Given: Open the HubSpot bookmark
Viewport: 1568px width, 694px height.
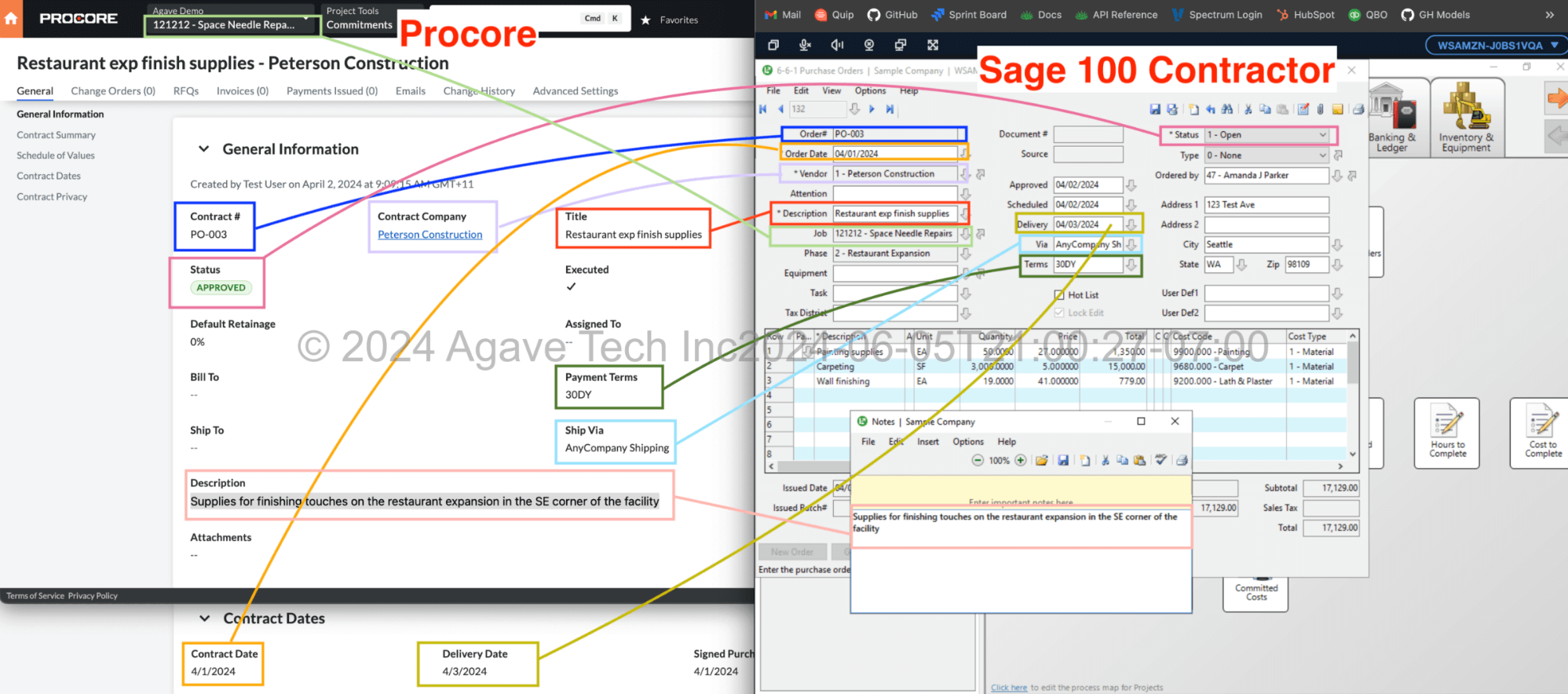Looking at the screenshot, I should click(1305, 15).
